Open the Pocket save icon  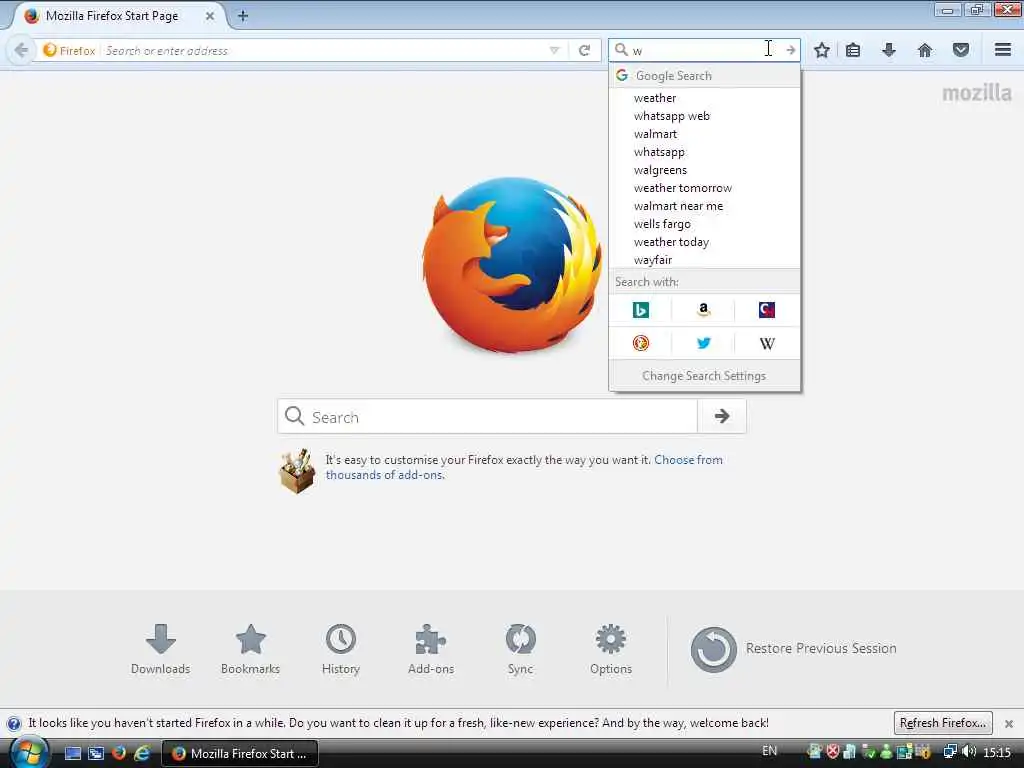click(961, 50)
